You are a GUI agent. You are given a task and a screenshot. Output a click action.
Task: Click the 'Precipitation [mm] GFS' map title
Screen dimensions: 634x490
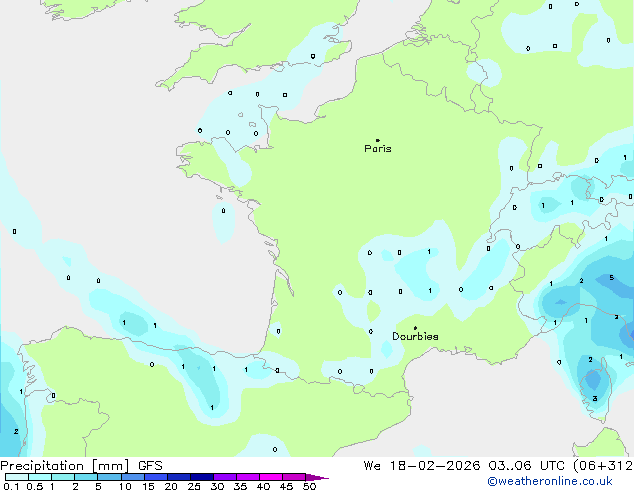(81, 466)
